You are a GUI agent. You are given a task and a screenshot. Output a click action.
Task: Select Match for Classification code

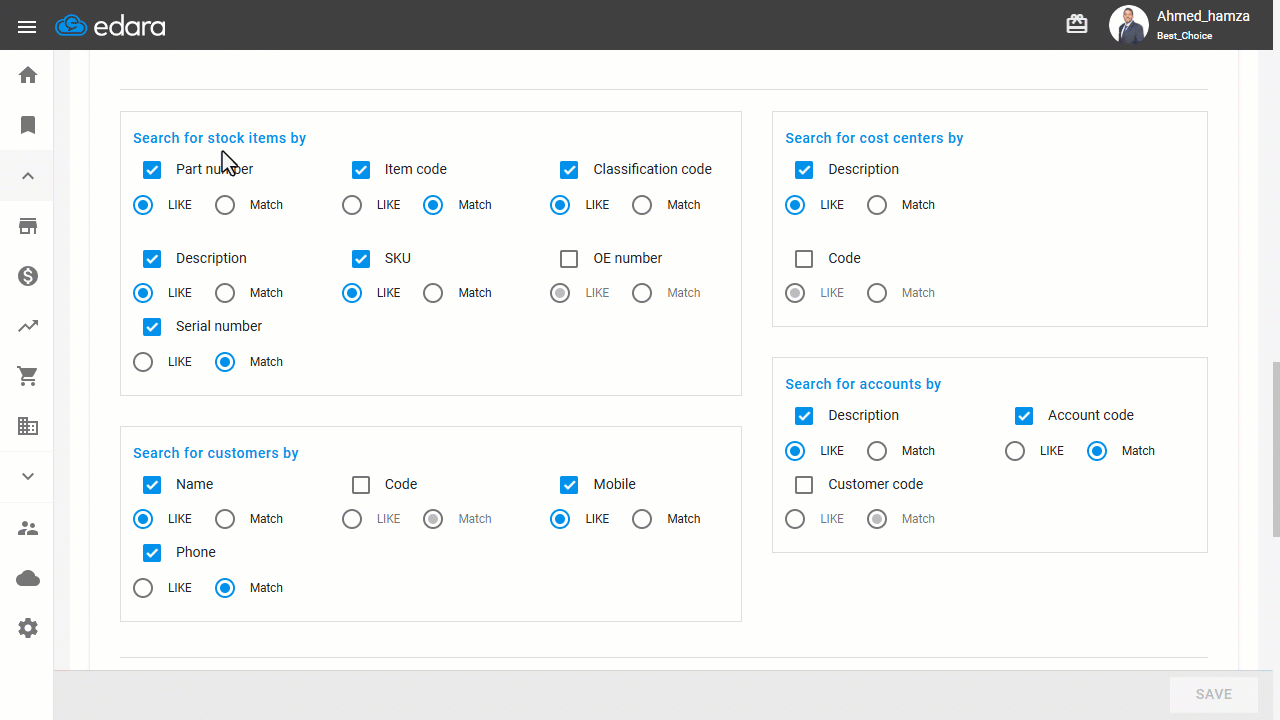642,205
